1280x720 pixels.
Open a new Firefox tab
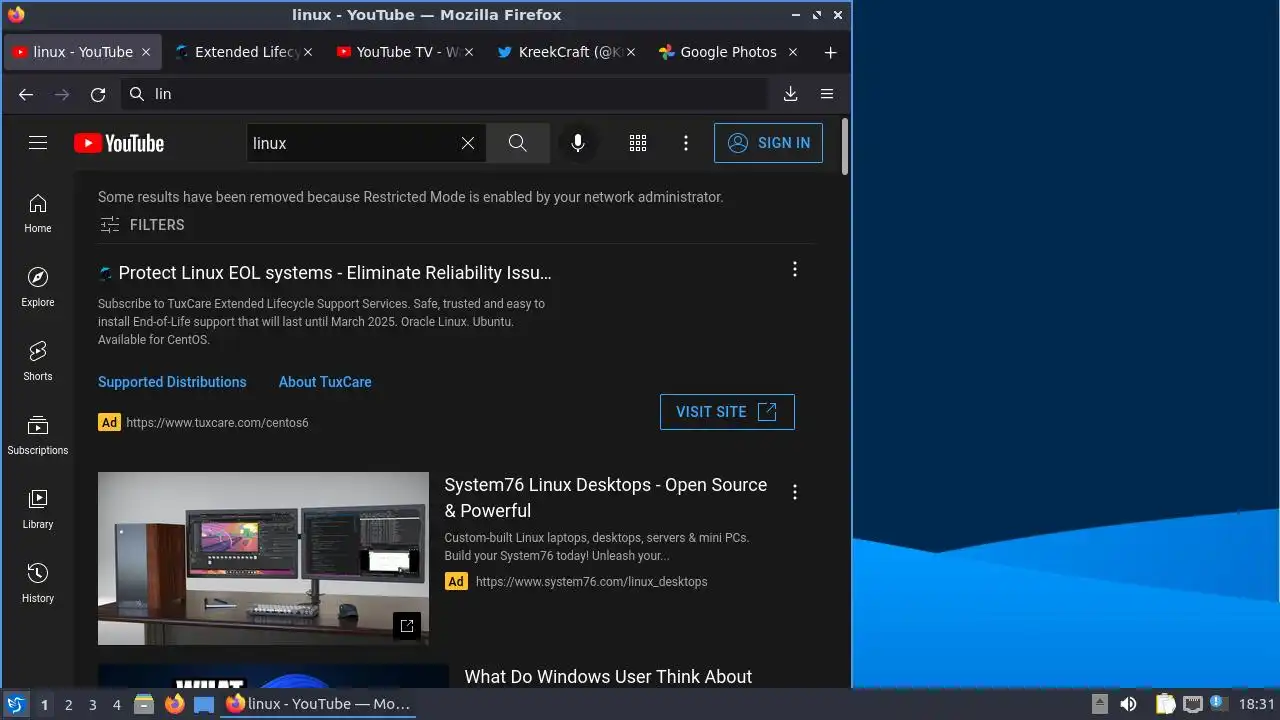[830, 52]
